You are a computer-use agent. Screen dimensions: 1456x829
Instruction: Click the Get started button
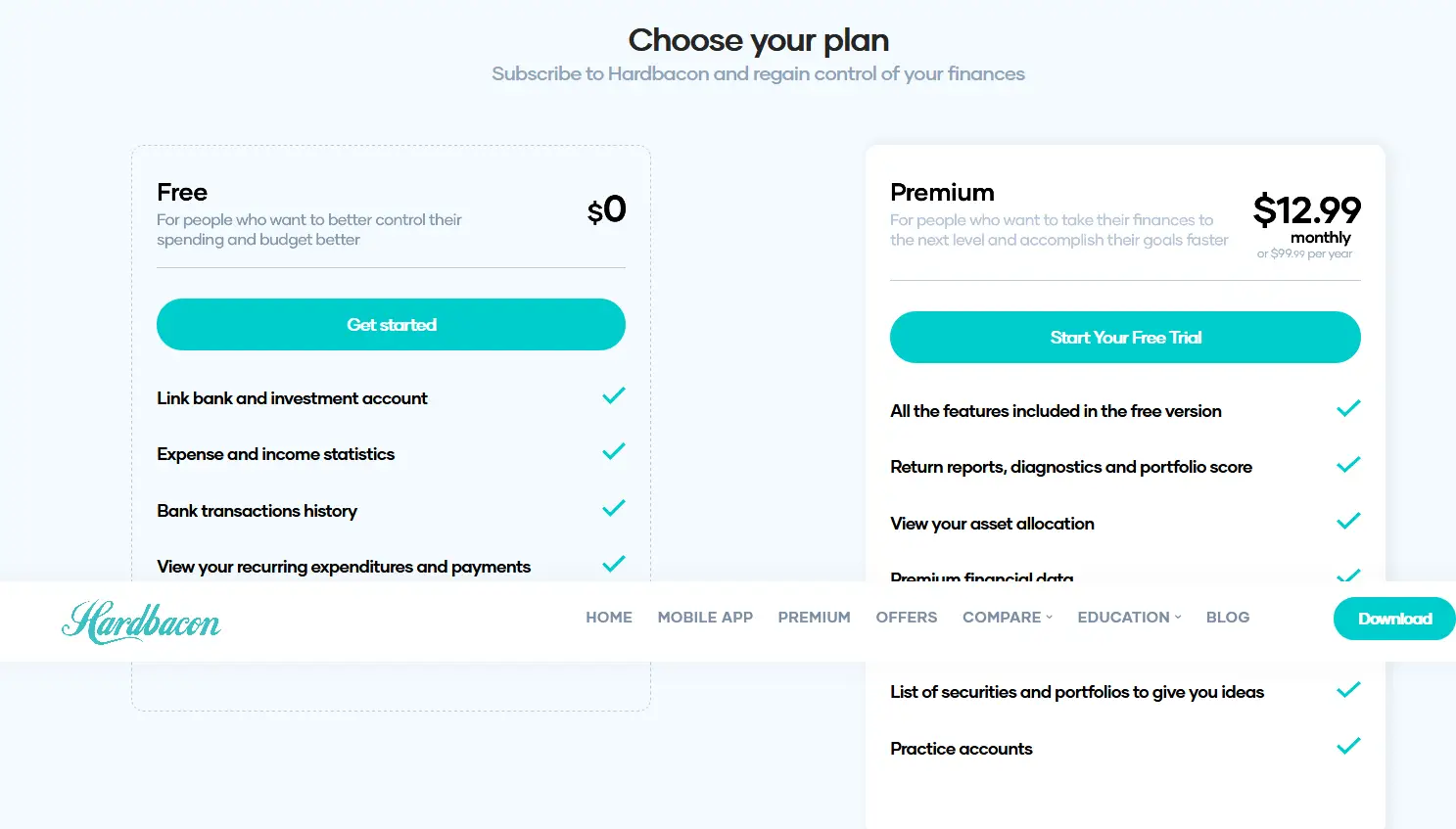(391, 324)
